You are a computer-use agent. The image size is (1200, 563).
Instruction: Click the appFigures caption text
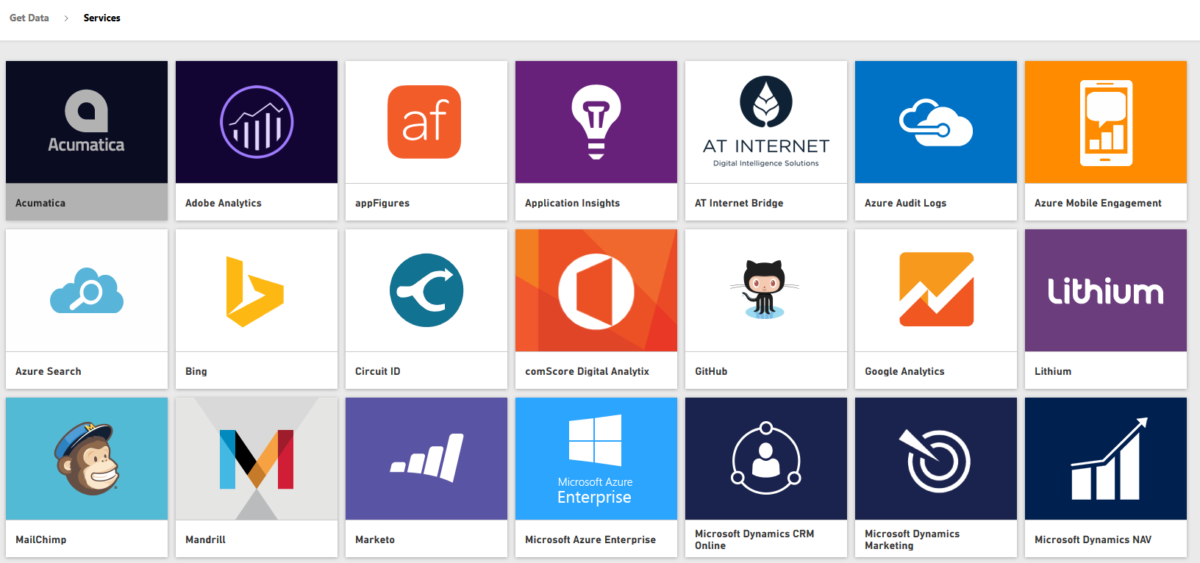[x=382, y=203]
